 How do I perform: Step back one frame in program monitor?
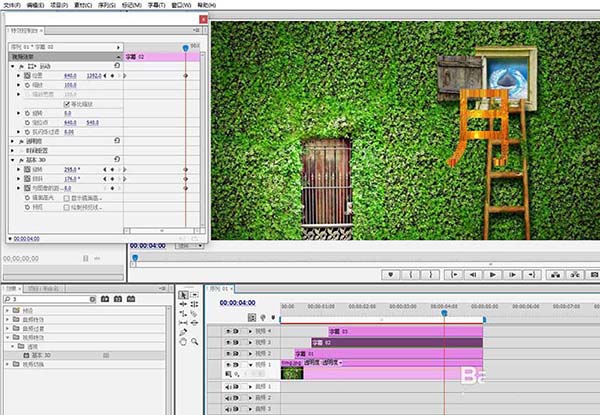473,275
